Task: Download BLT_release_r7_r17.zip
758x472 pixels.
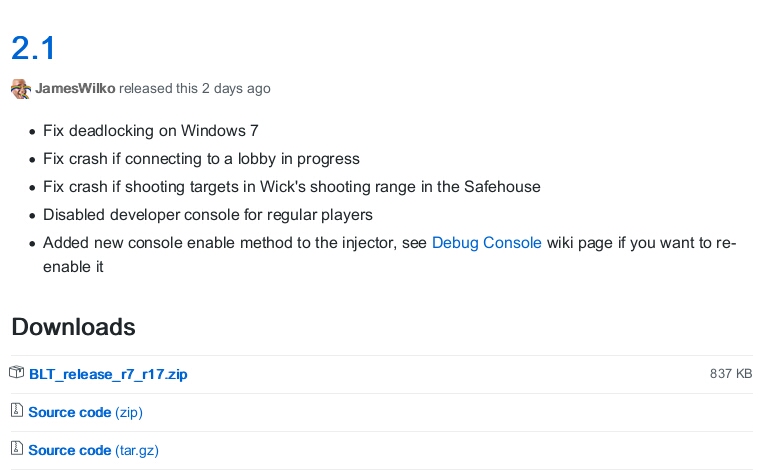Action: (x=108, y=375)
